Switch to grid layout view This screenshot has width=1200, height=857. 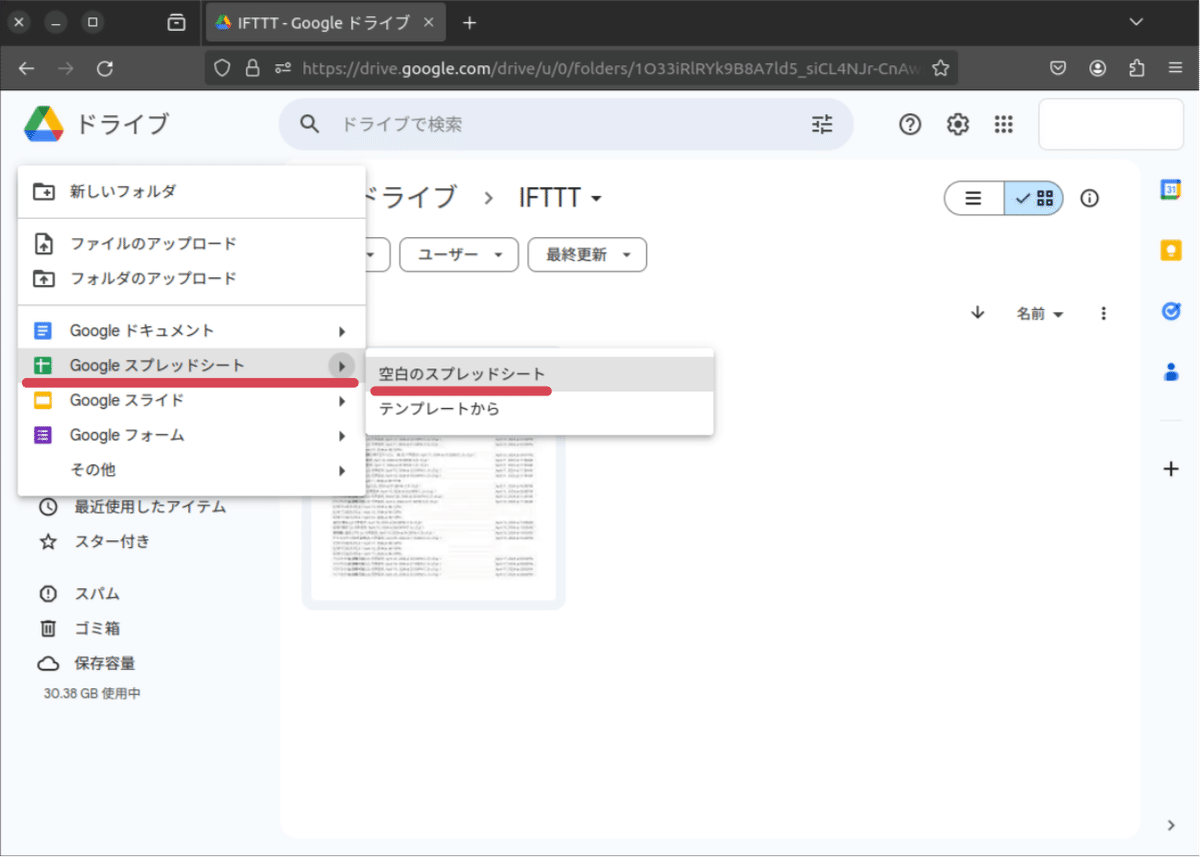[x=1034, y=198]
